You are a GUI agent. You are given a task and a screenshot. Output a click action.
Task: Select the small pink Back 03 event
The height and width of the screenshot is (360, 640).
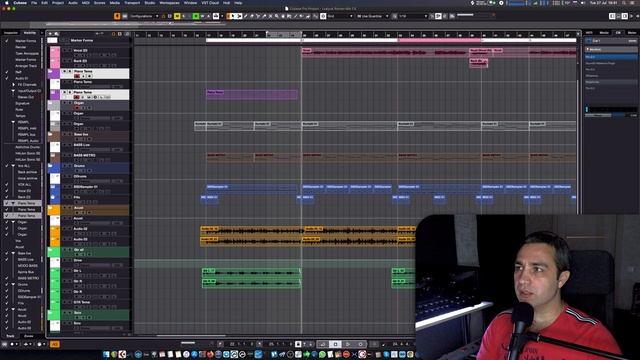[x=478, y=63]
